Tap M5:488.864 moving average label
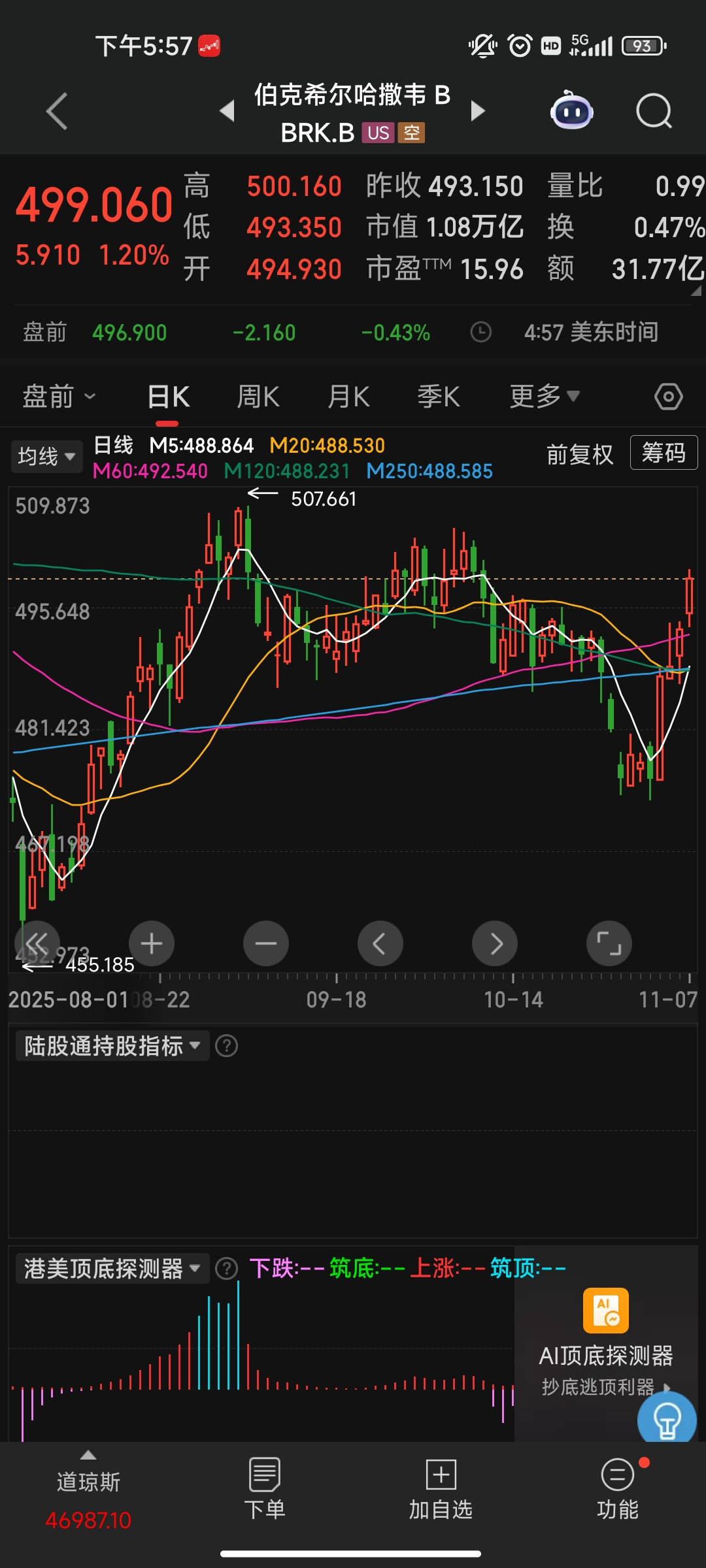706x1568 pixels. [201, 446]
